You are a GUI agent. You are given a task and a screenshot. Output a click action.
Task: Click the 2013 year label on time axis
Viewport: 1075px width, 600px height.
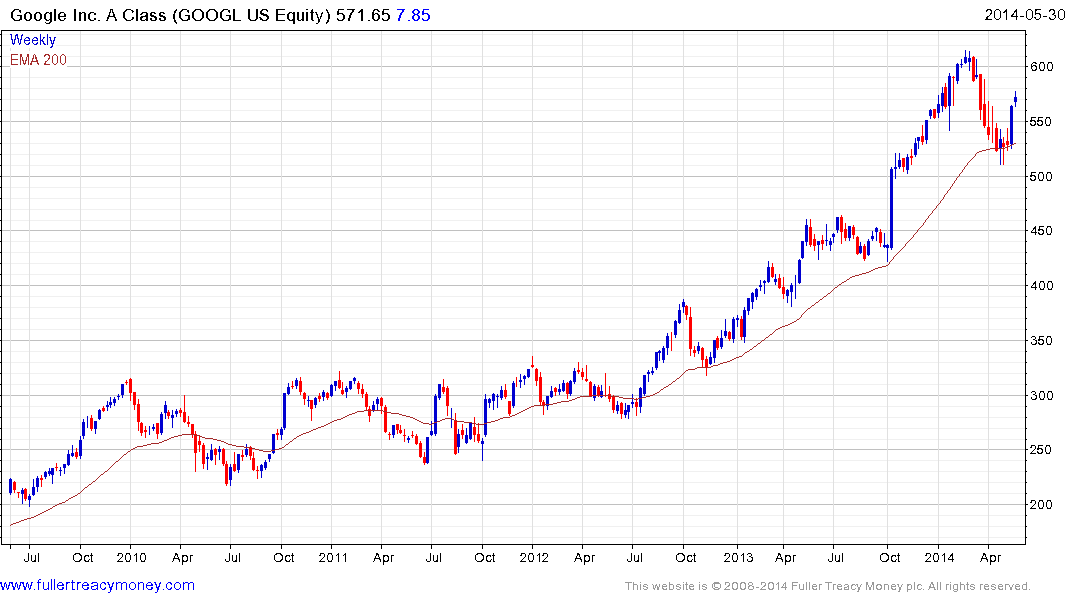738,557
